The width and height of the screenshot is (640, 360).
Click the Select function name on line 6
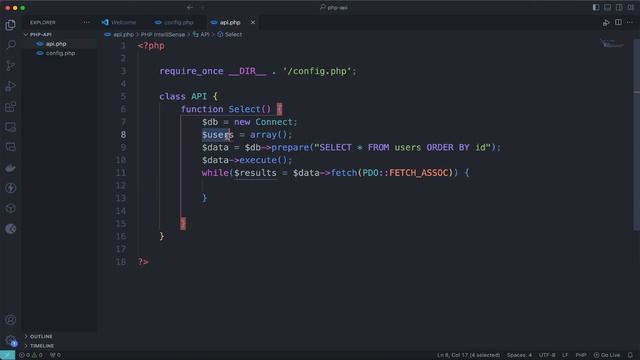point(244,109)
